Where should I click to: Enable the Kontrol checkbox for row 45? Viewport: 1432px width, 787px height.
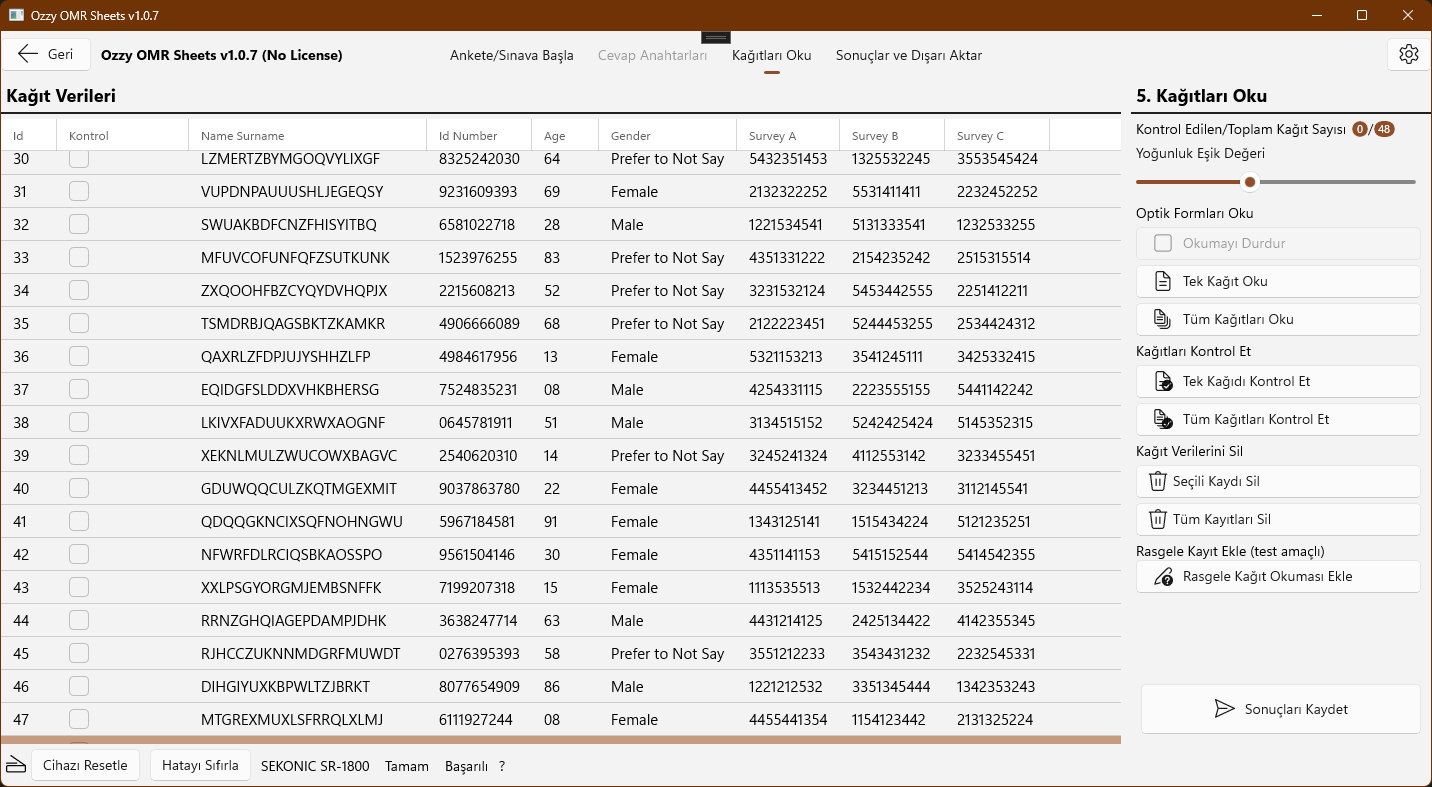click(x=79, y=653)
